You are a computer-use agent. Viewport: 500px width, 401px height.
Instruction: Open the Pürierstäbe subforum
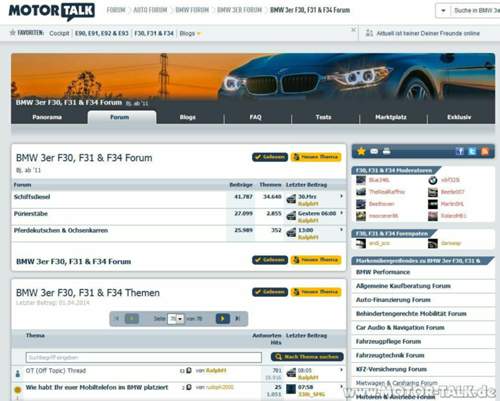tap(31, 214)
